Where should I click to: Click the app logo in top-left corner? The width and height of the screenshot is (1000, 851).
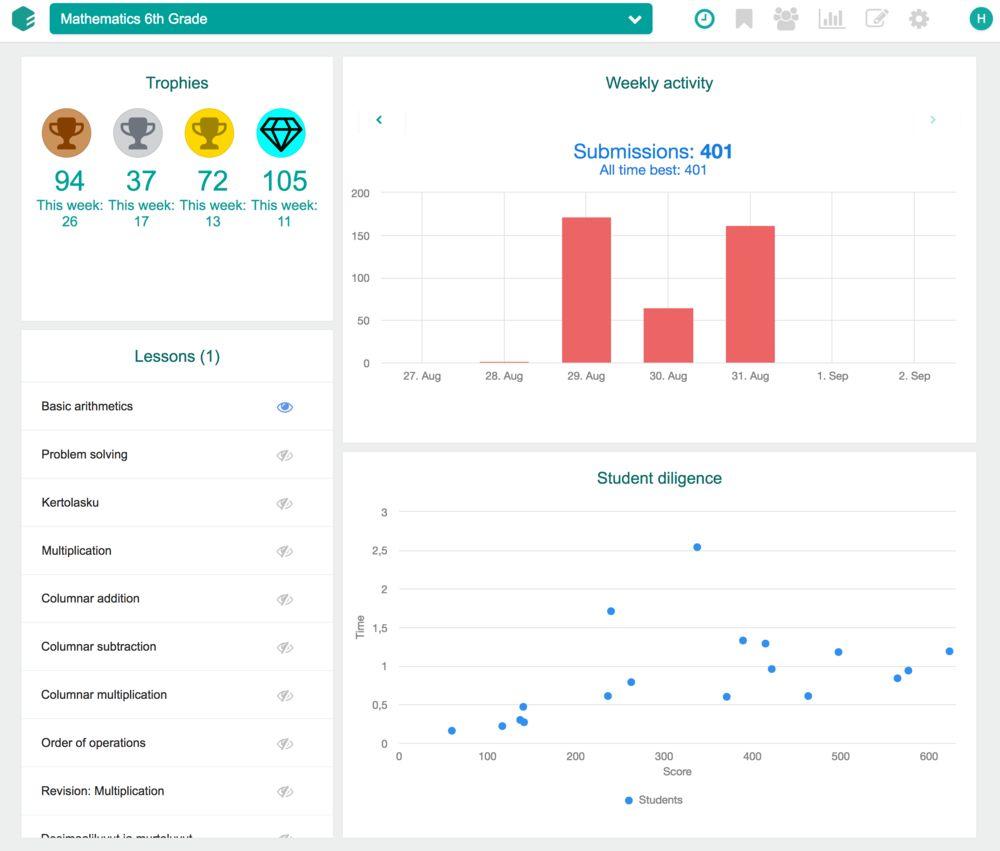click(x=24, y=18)
